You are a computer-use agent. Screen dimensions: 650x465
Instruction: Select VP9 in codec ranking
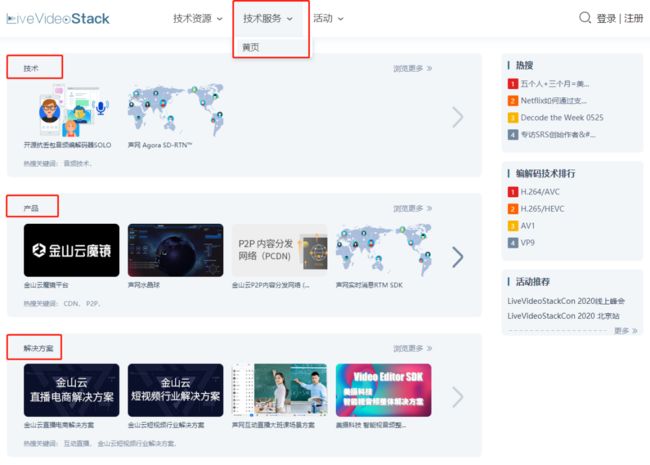[528, 243]
